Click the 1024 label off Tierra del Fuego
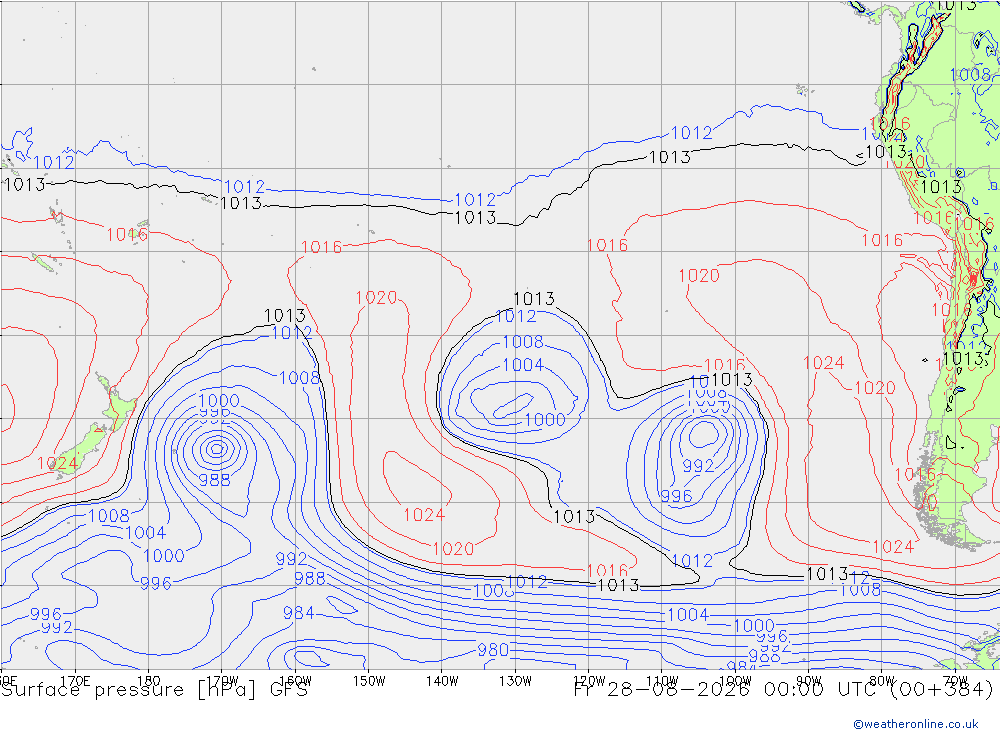Image resolution: width=1000 pixels, height=733 pixels. pos(893,547)
